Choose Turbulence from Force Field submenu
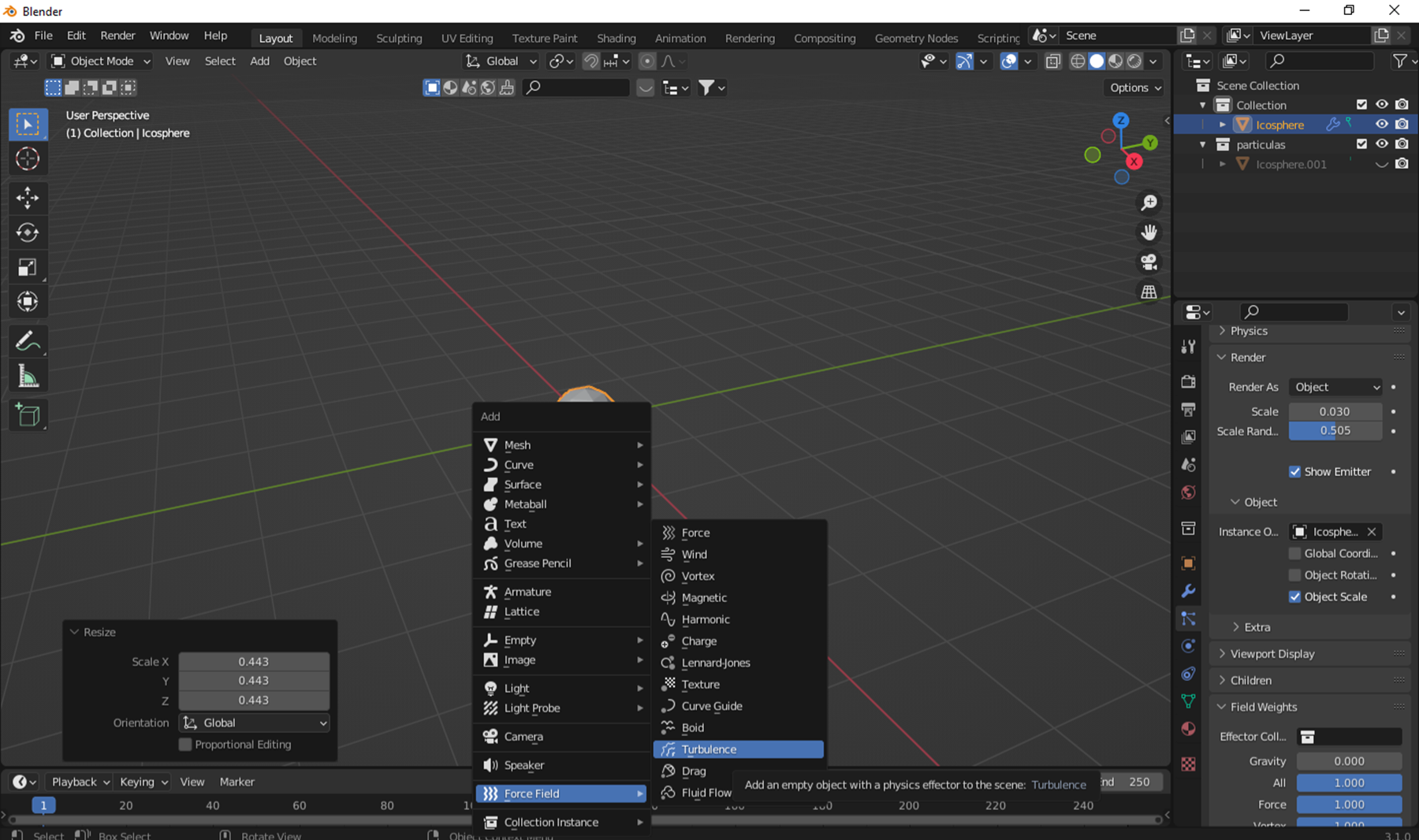Image resolution: width=1419 pixels, height=840 pixels. coord(739,749)
